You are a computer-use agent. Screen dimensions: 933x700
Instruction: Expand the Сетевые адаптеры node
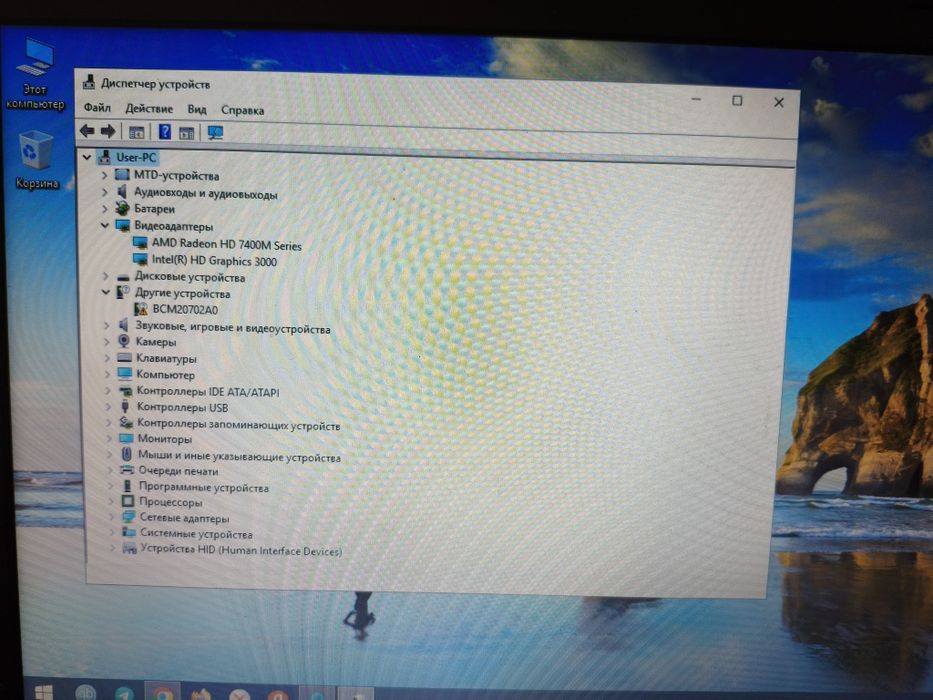pos(111,517)
